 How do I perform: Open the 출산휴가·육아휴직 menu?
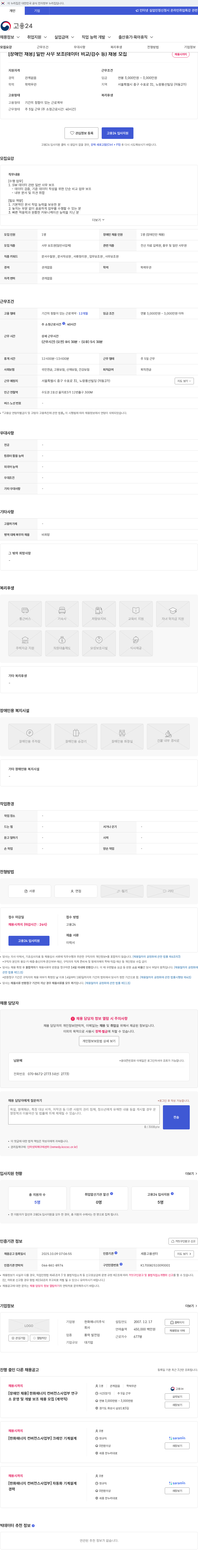(x=136, y=37)
